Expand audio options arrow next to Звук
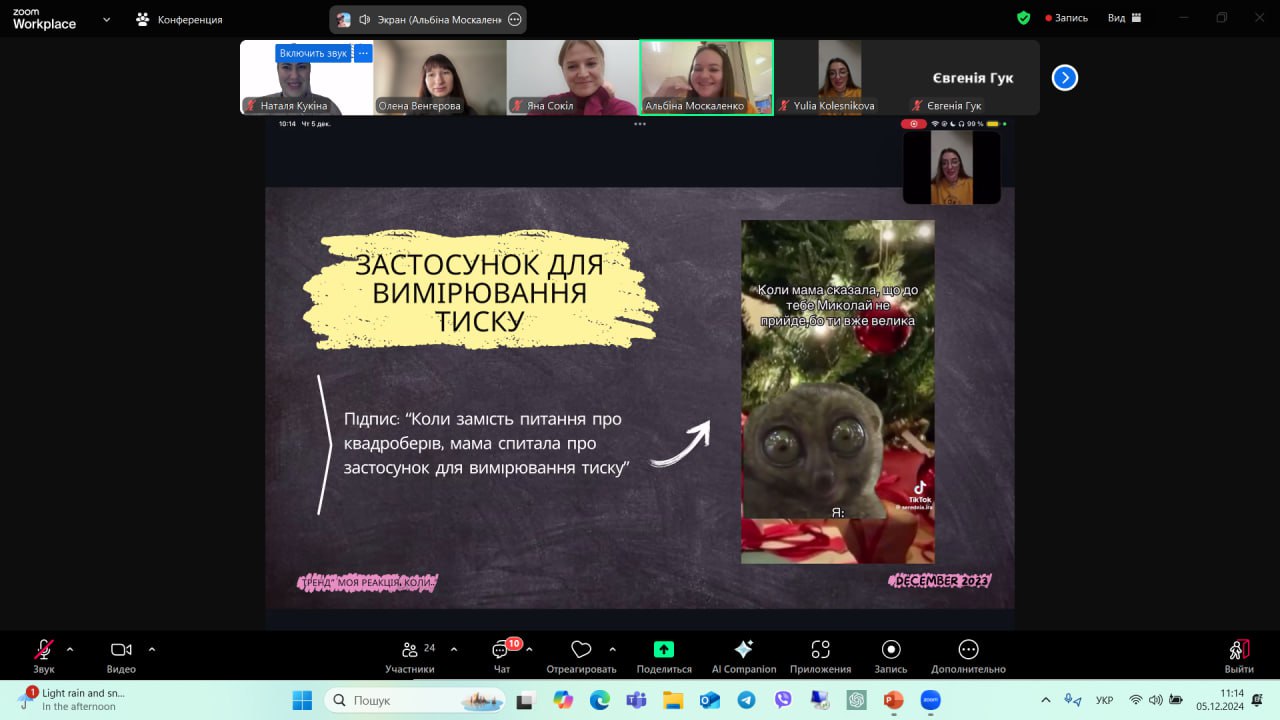 click(x=70, y=649)
